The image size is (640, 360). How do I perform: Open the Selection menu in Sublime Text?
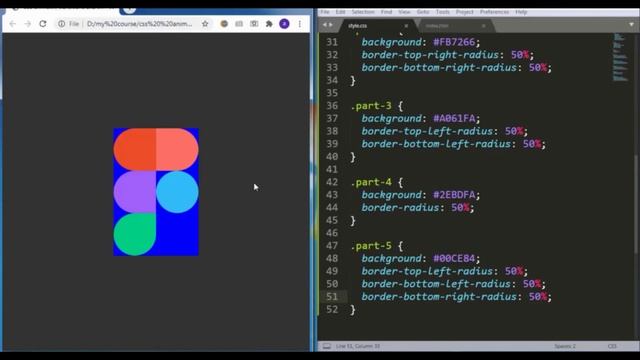point(363,12)
